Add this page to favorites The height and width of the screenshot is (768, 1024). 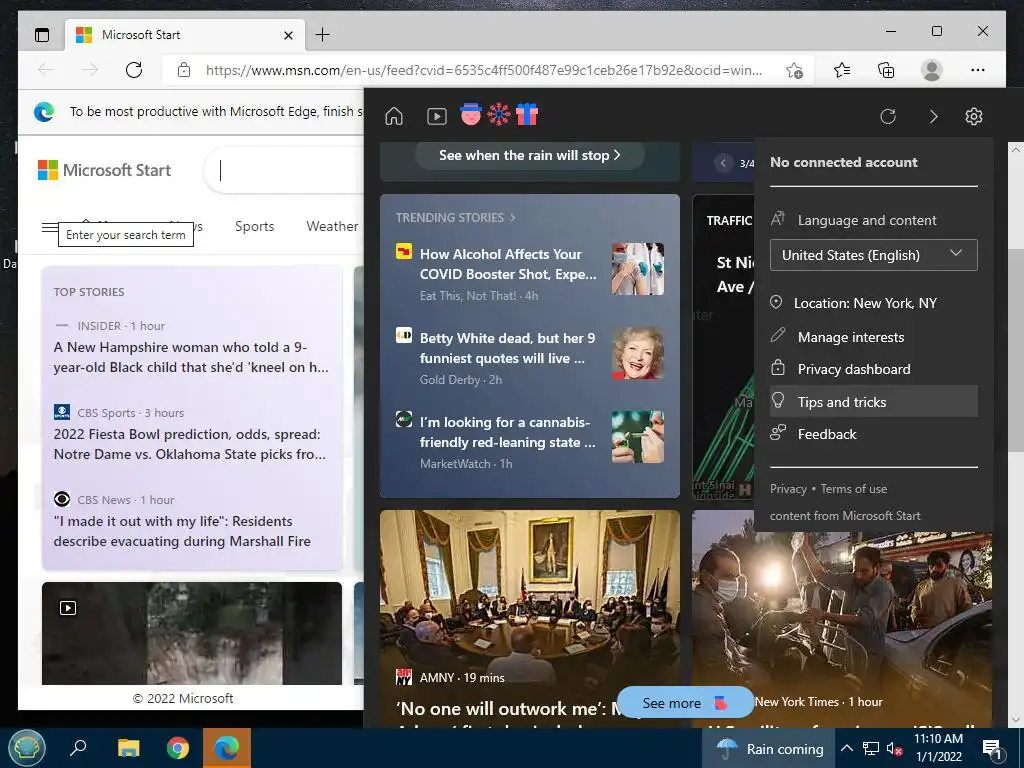point(794,70)
